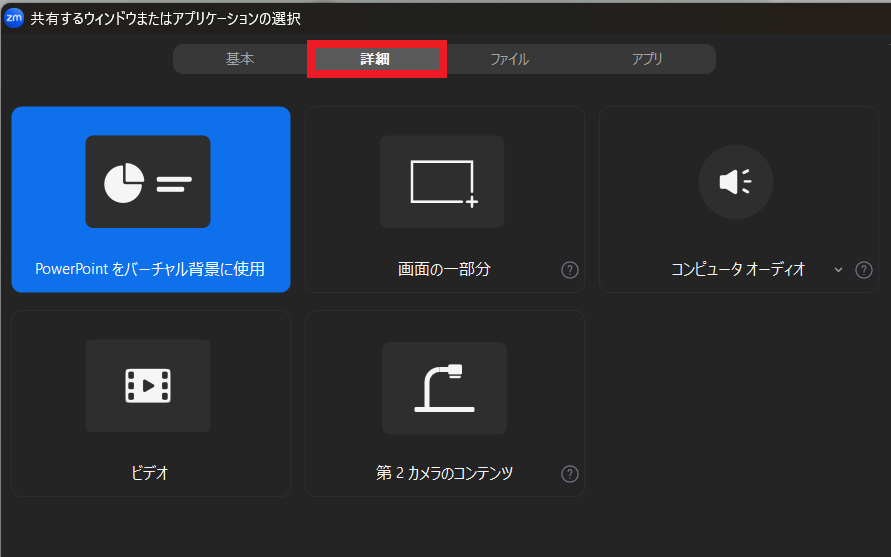Select the 画面の一部分 rectangle icon
The width and height of the screenshot is (891, 557).
coord(442,182)
